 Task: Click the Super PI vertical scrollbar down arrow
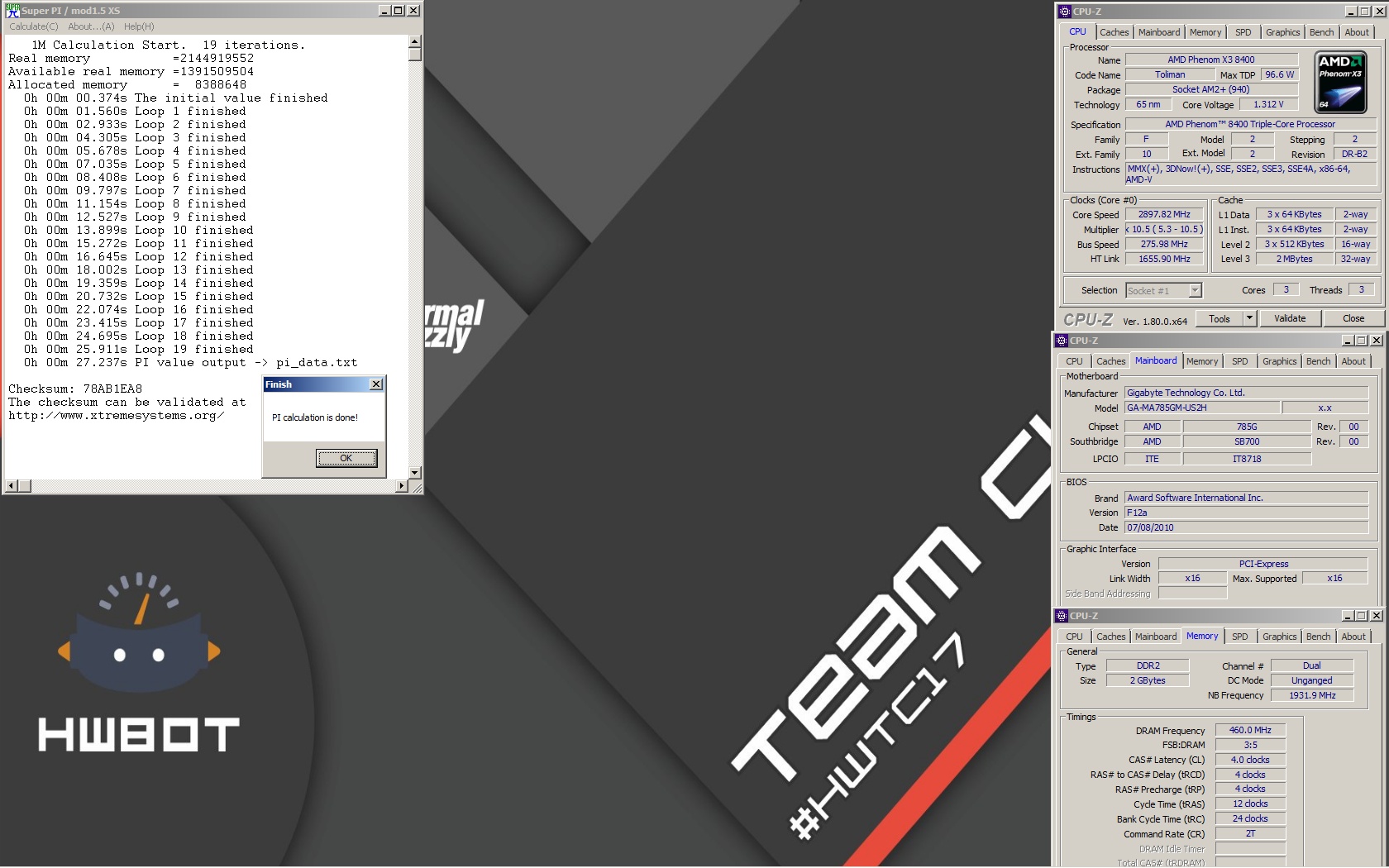(415, 473)
